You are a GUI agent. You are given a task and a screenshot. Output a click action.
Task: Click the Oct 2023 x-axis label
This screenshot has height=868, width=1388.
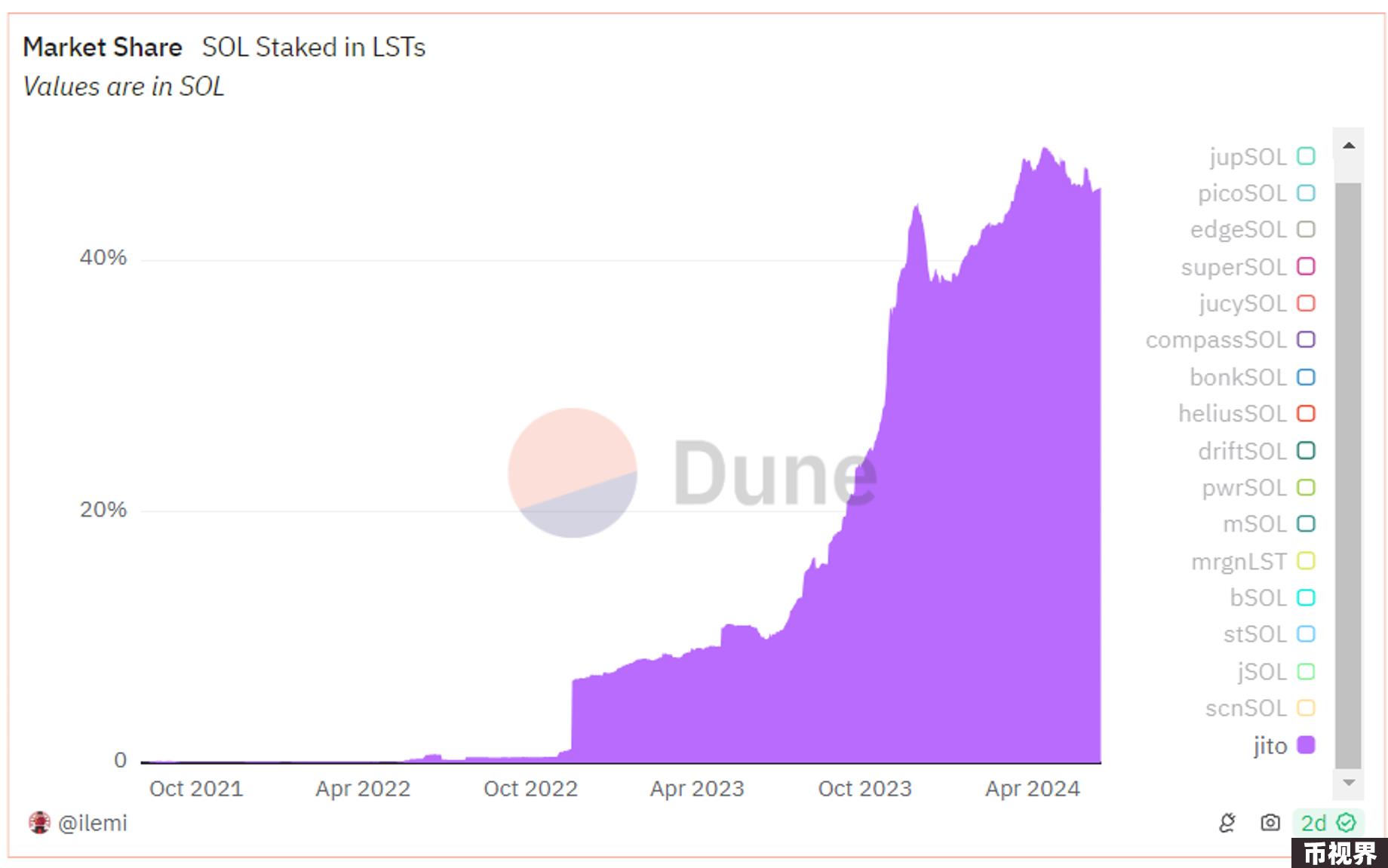click(865, 789)
